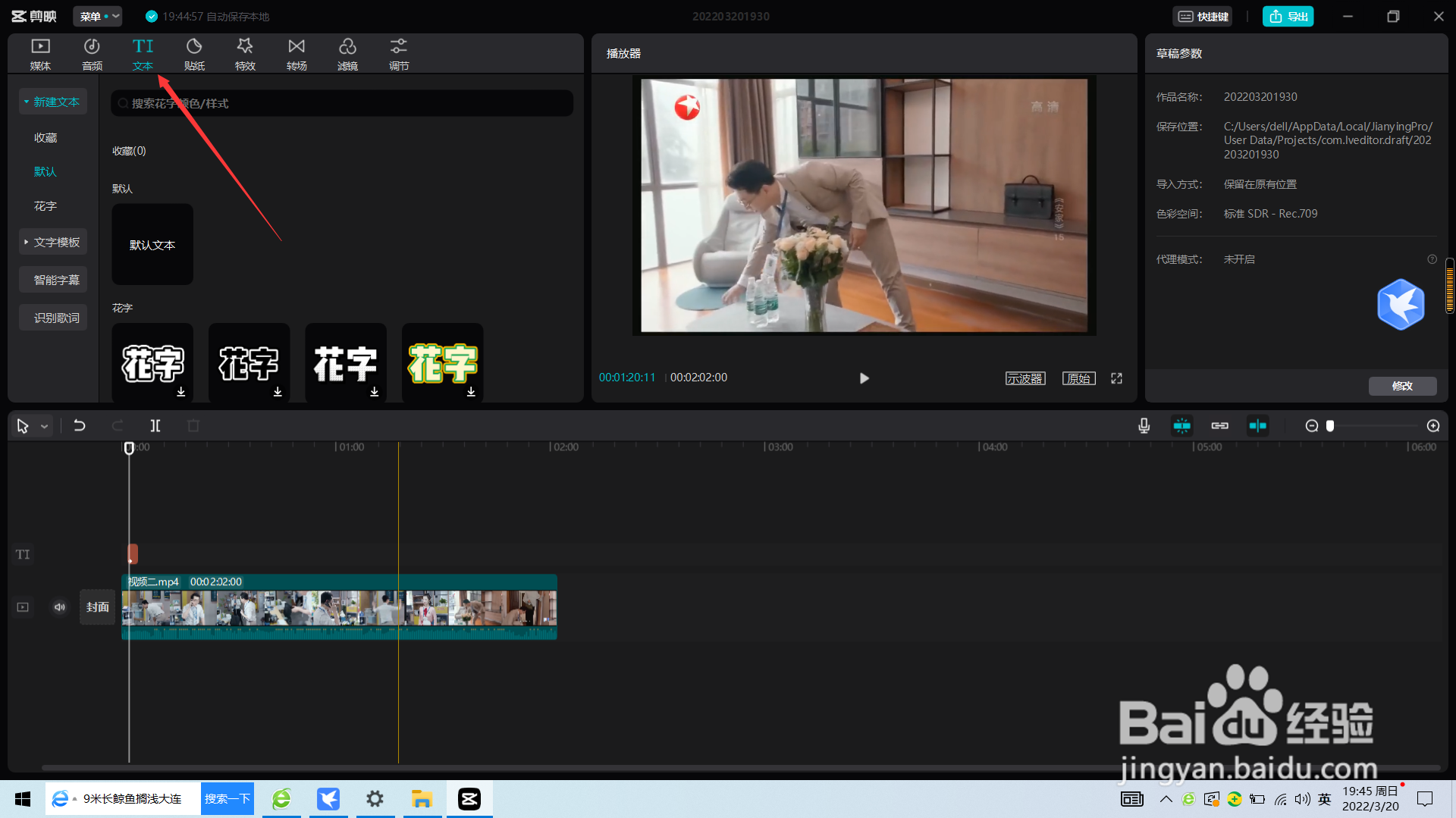This screenshot has width=1456, height=818.
Task: Choose the selection pointer tool
Action: tap(23, 426)
